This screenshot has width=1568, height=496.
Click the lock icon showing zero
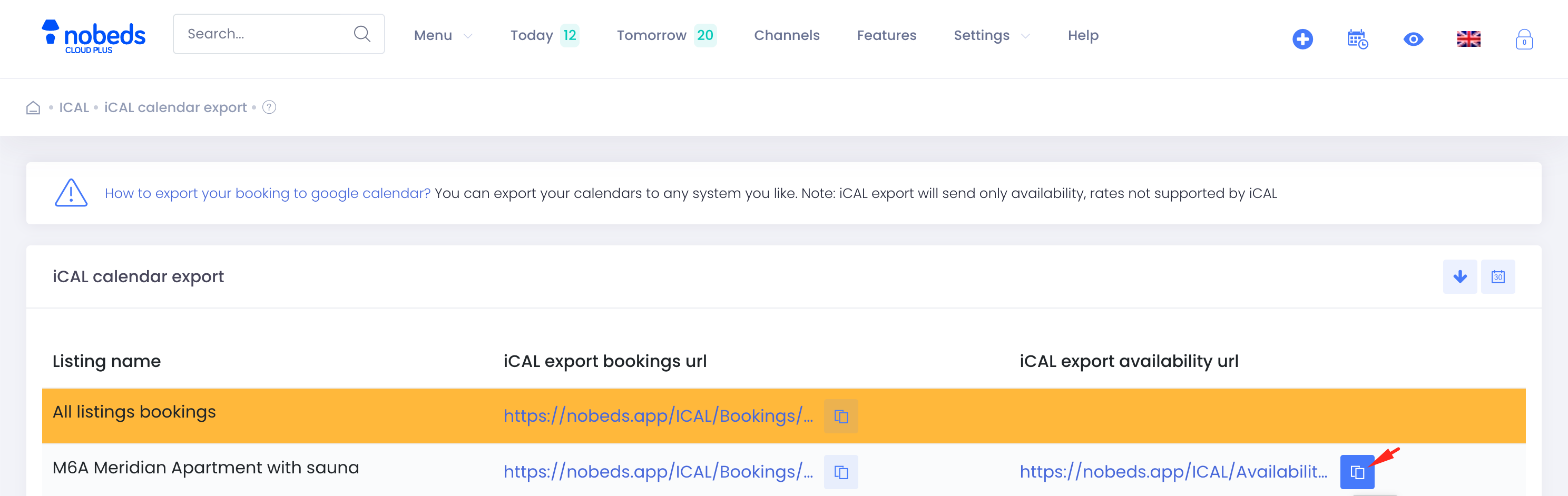(x=1524, y=39)
